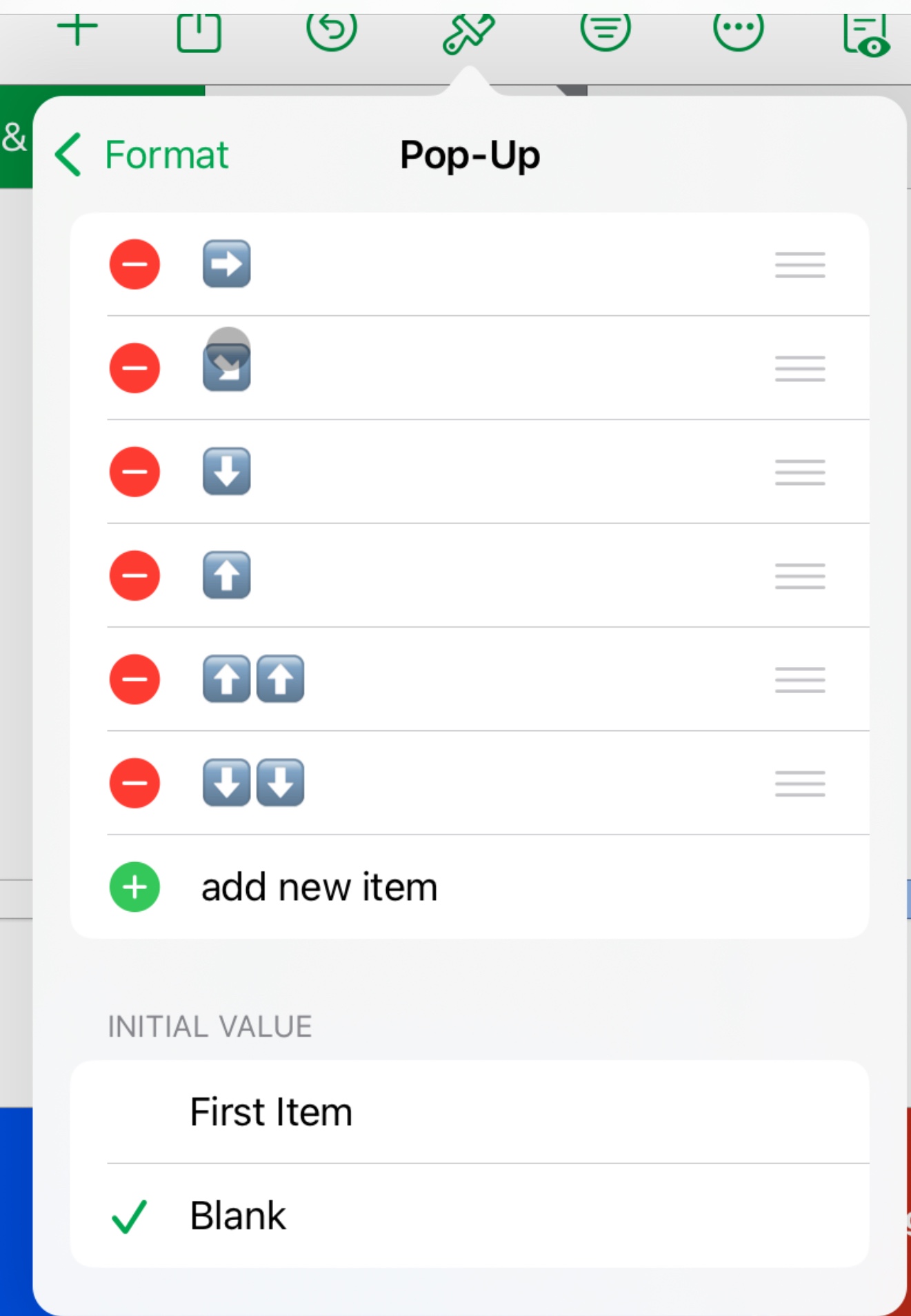Click the undo icon
The width and height of the screenshot is (911, 1316).
pos(332,30)
